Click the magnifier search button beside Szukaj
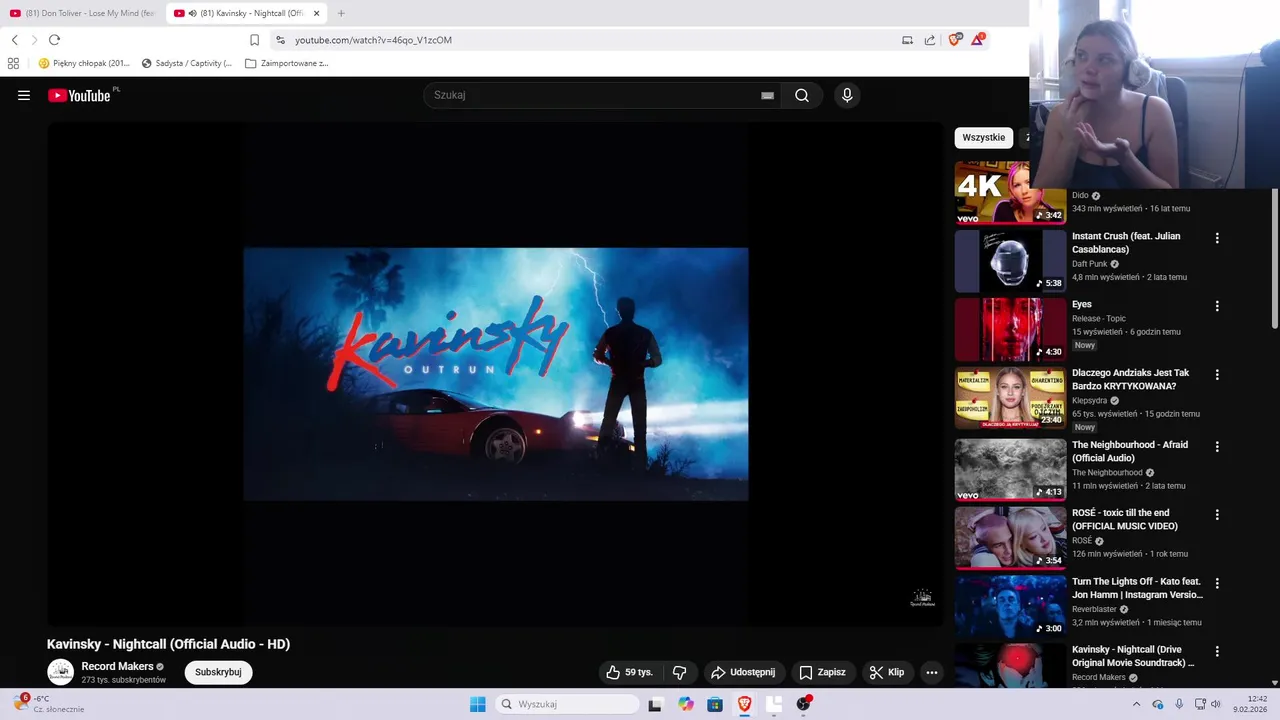This screenshot has width=1280, height=720. point(802,95)
